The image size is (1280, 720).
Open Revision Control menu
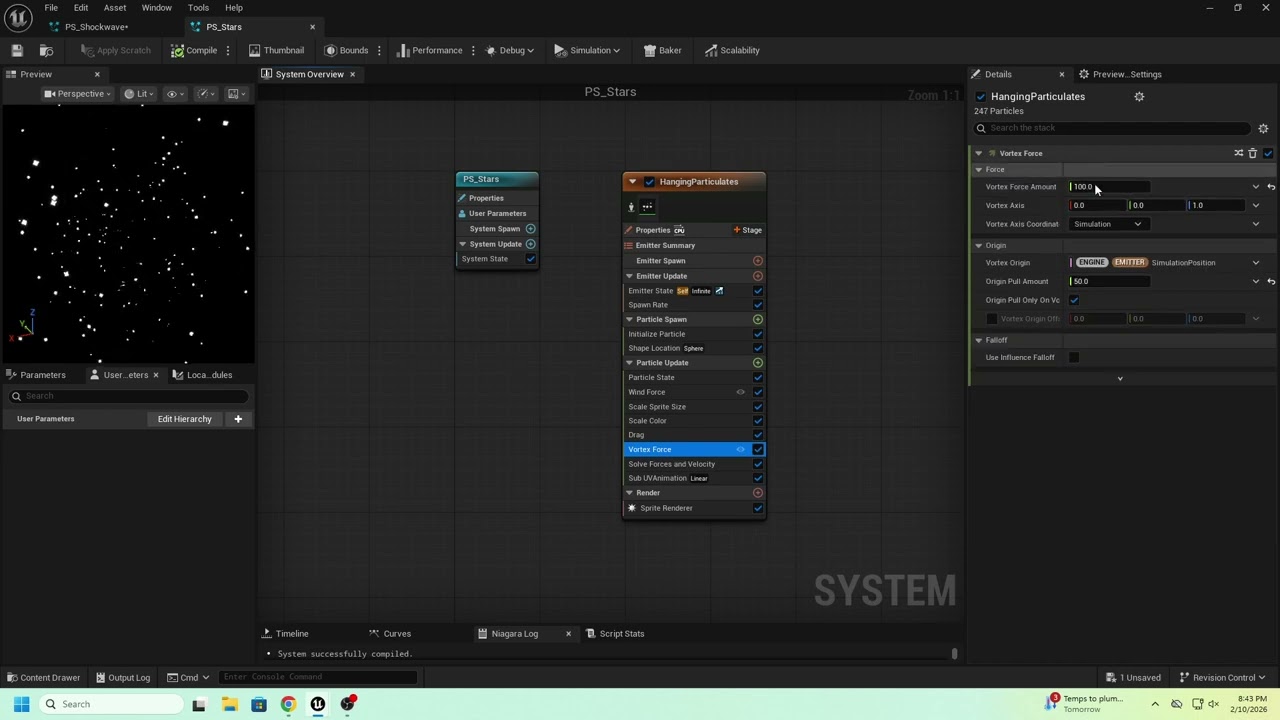coord(1223,678)
